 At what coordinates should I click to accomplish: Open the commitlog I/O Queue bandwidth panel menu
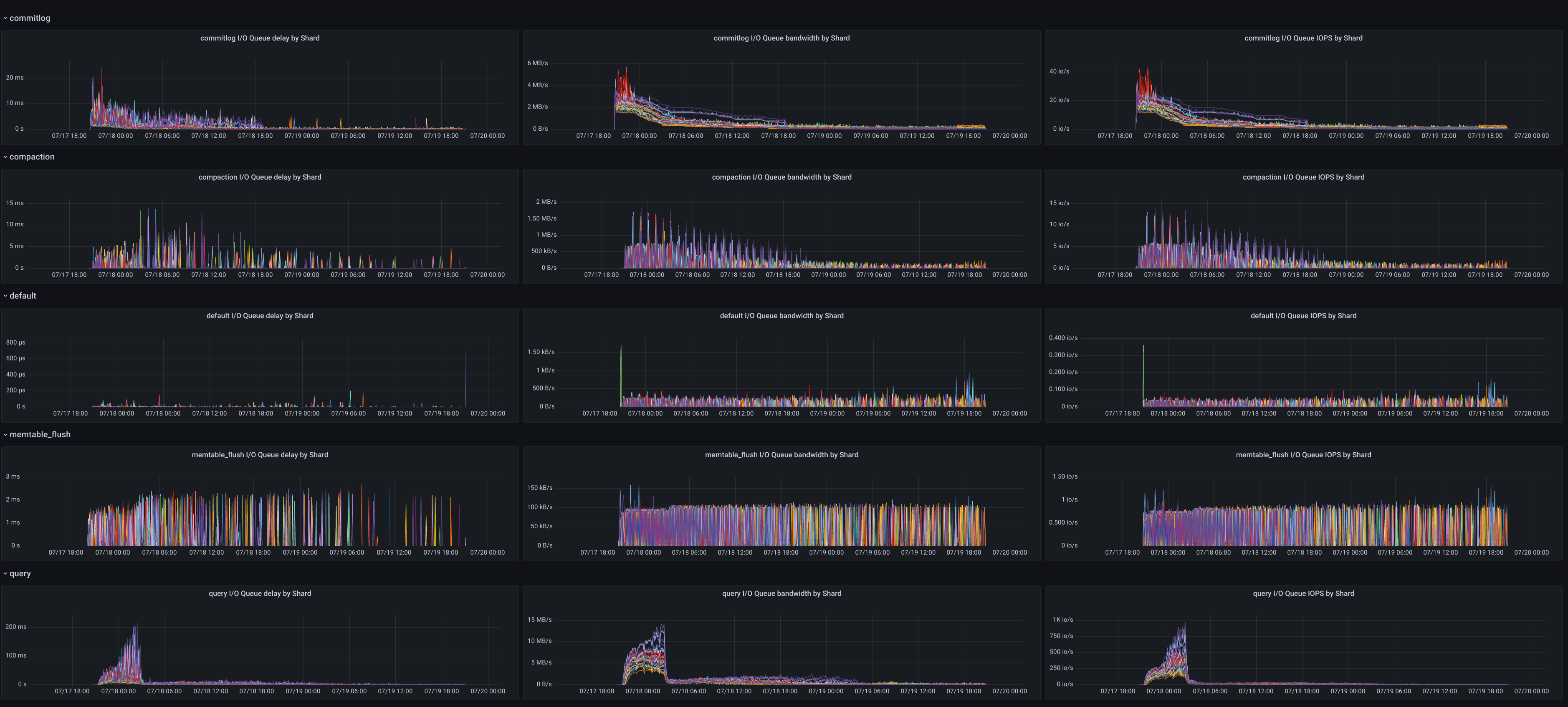[781, 38]
